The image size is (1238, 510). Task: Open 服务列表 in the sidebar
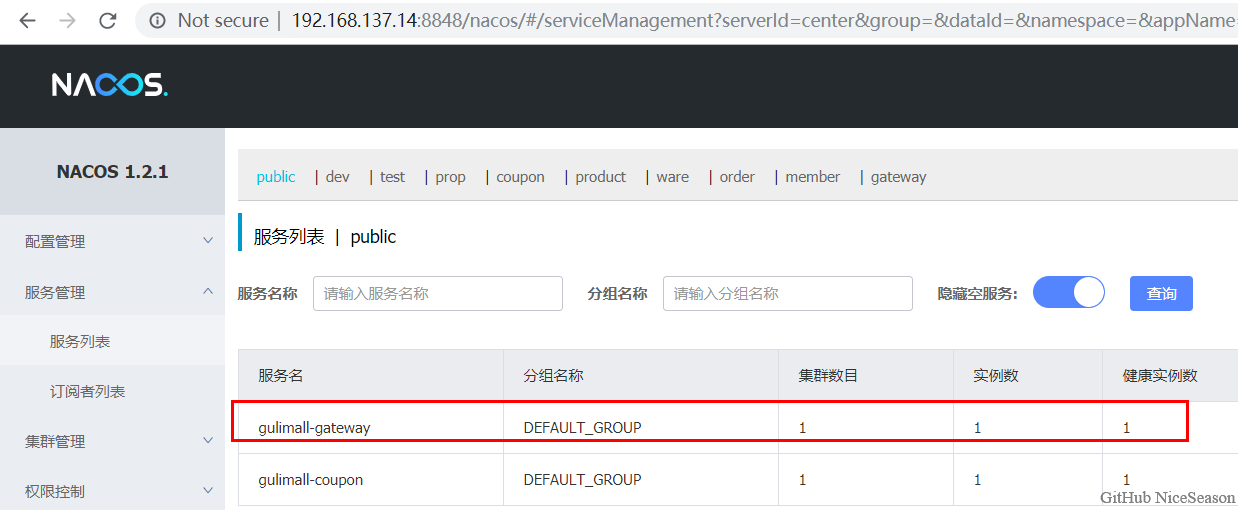click(80, 342)
